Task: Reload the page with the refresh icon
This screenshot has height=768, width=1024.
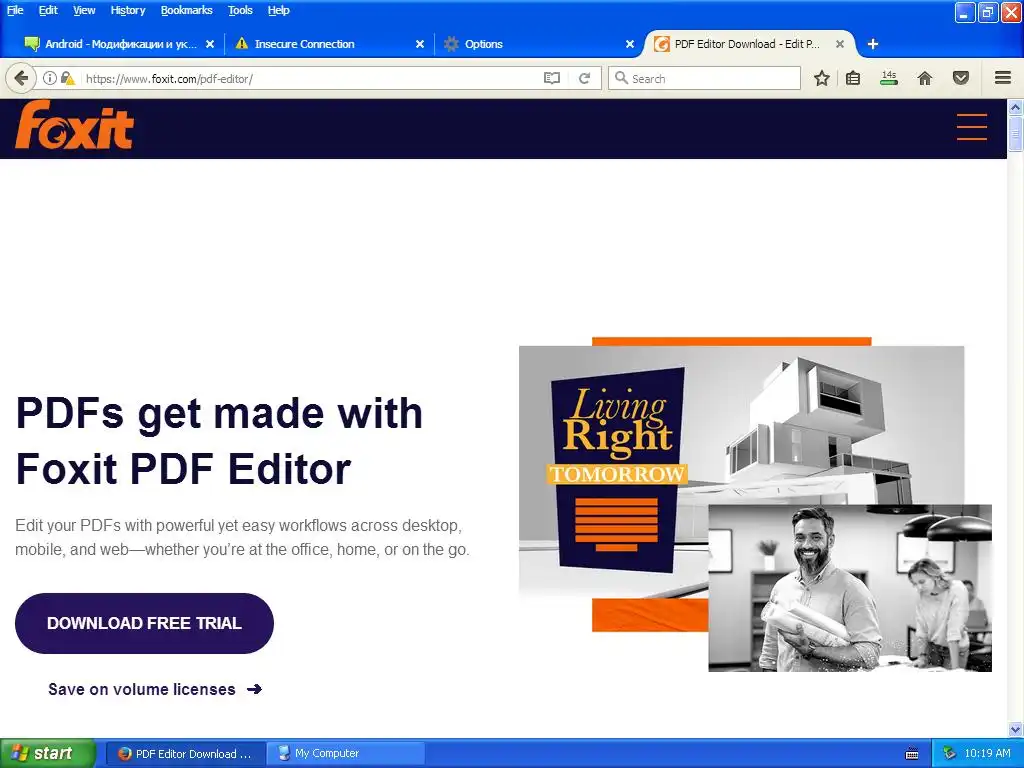Action: click(x=584, y=78)
